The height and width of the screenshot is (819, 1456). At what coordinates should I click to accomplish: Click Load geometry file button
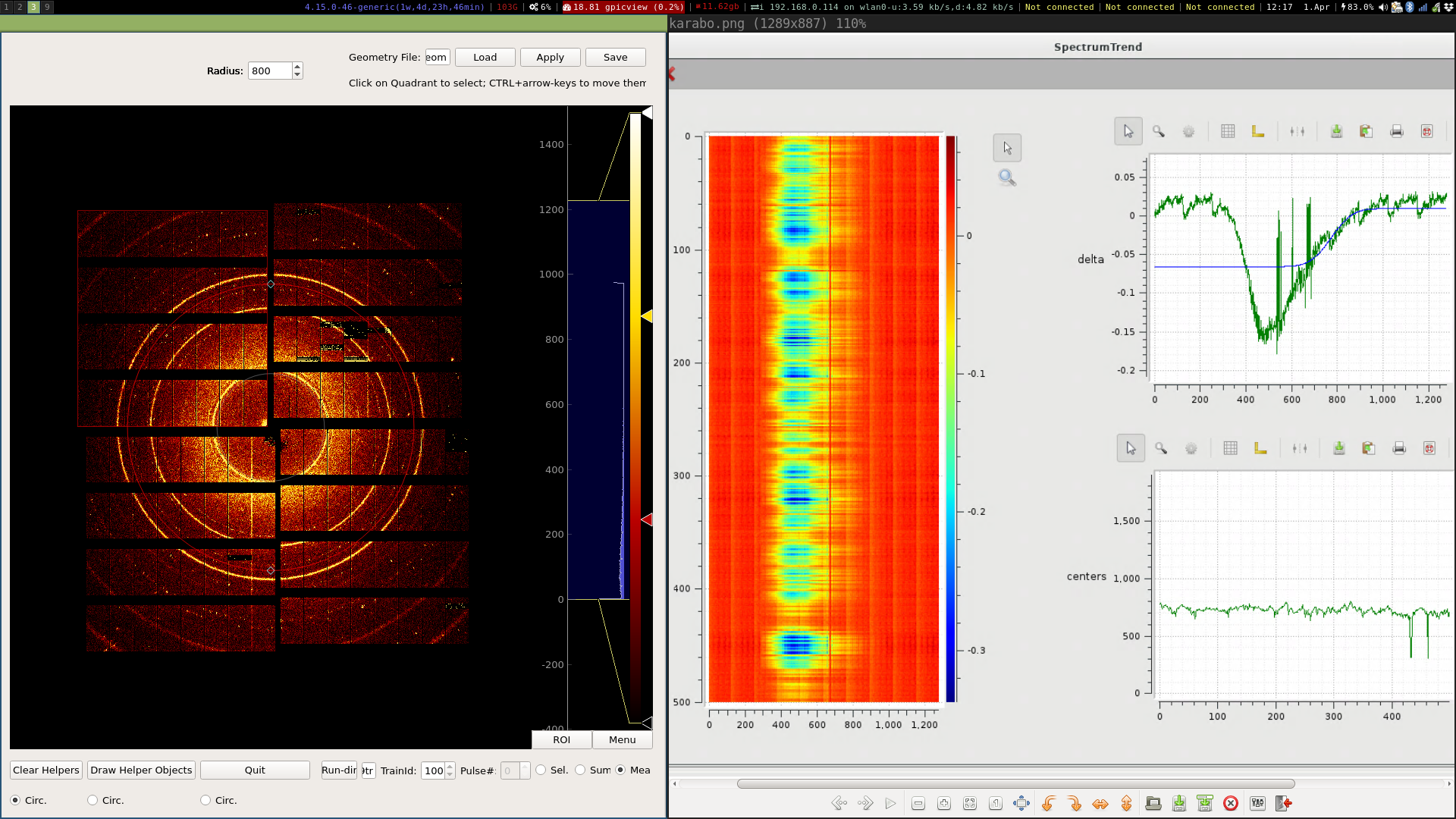coord(485,57)
